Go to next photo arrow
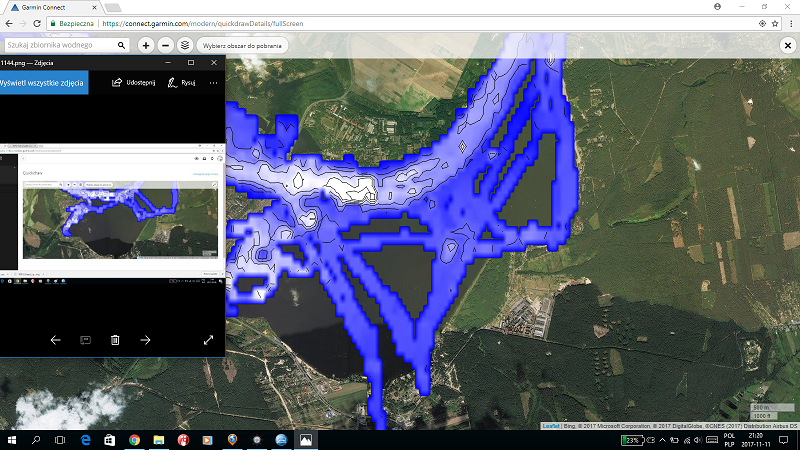800x450 pixels. coord(145,340)
